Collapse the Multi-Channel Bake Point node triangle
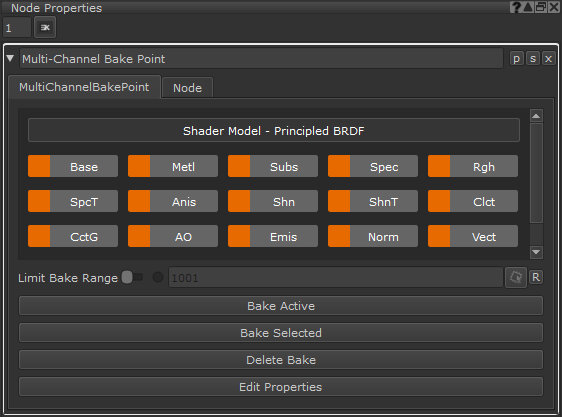The image size is (562, 417). (10, 58)
